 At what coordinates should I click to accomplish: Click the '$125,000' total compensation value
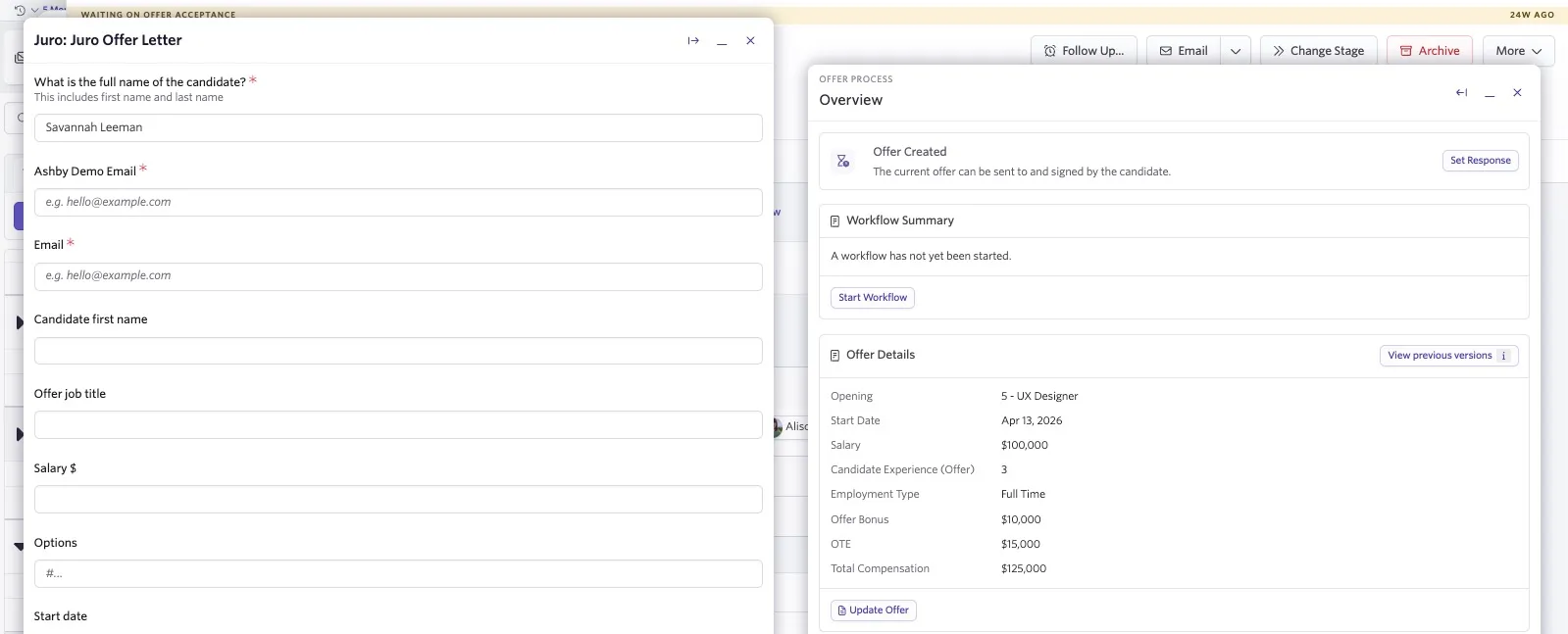click(x=1024, y=568)
